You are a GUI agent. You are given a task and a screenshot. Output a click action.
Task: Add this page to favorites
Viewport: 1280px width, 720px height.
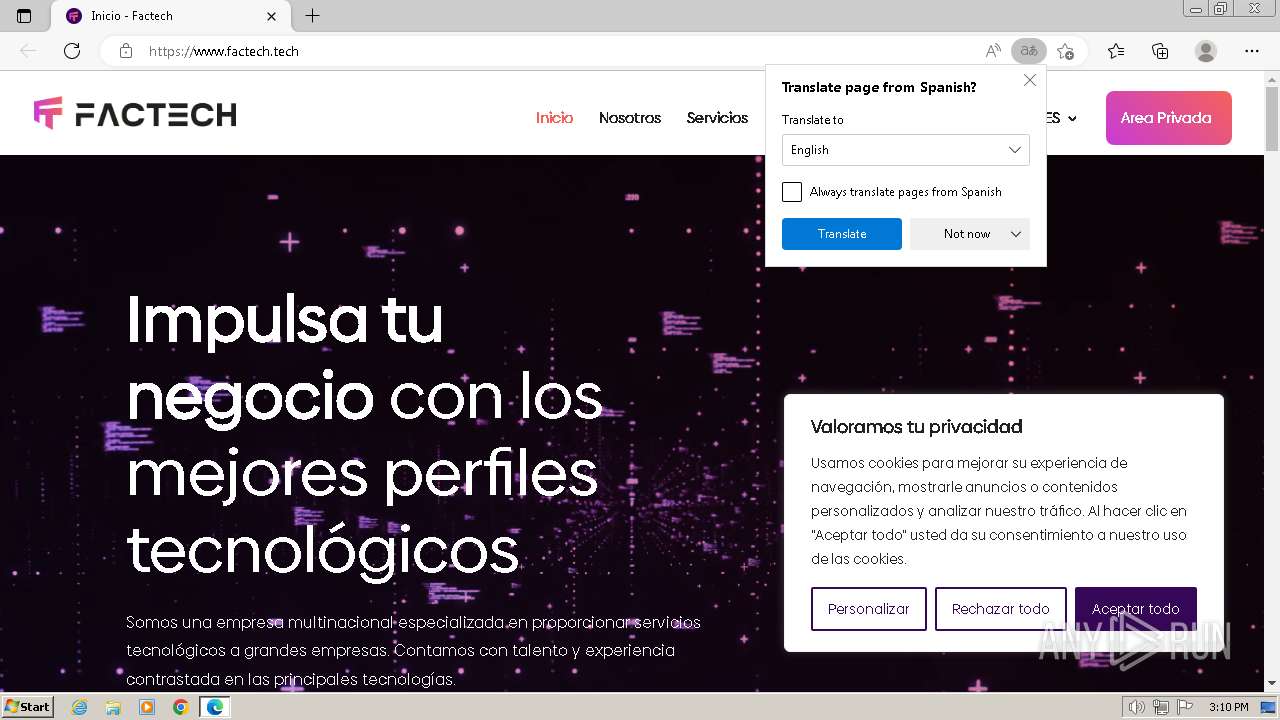[1065, 51]
